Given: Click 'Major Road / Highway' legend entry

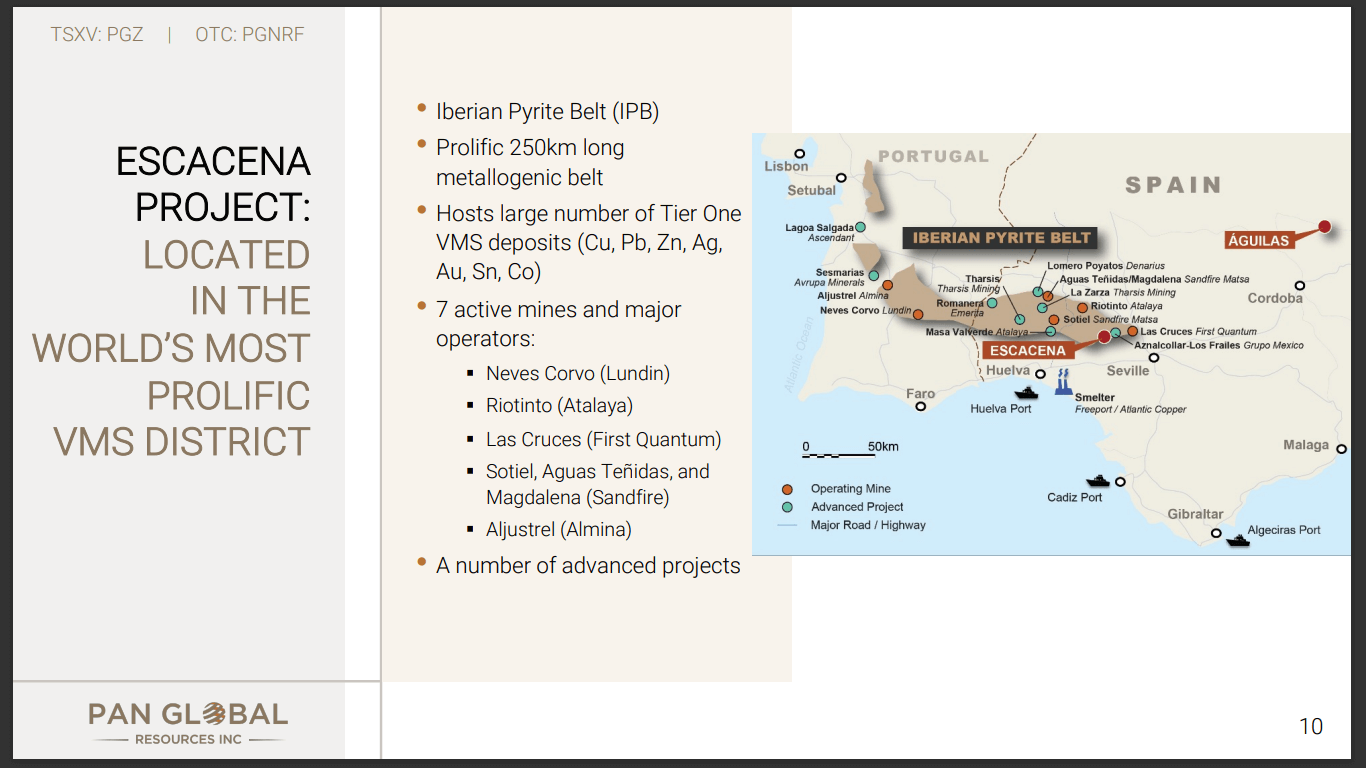Looking at the screenshot, I should [868, 525].
